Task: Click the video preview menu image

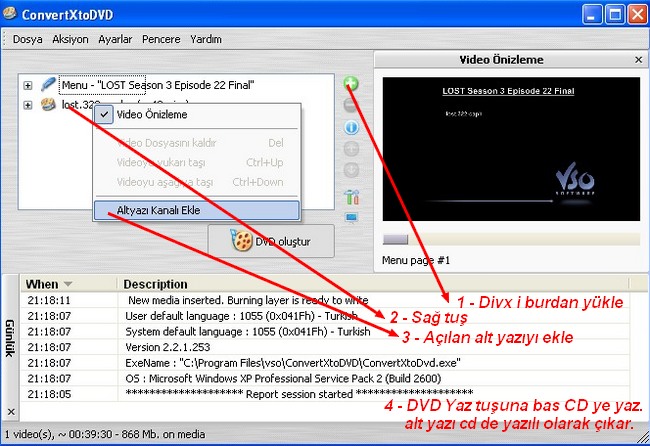Action: point(511,149)
